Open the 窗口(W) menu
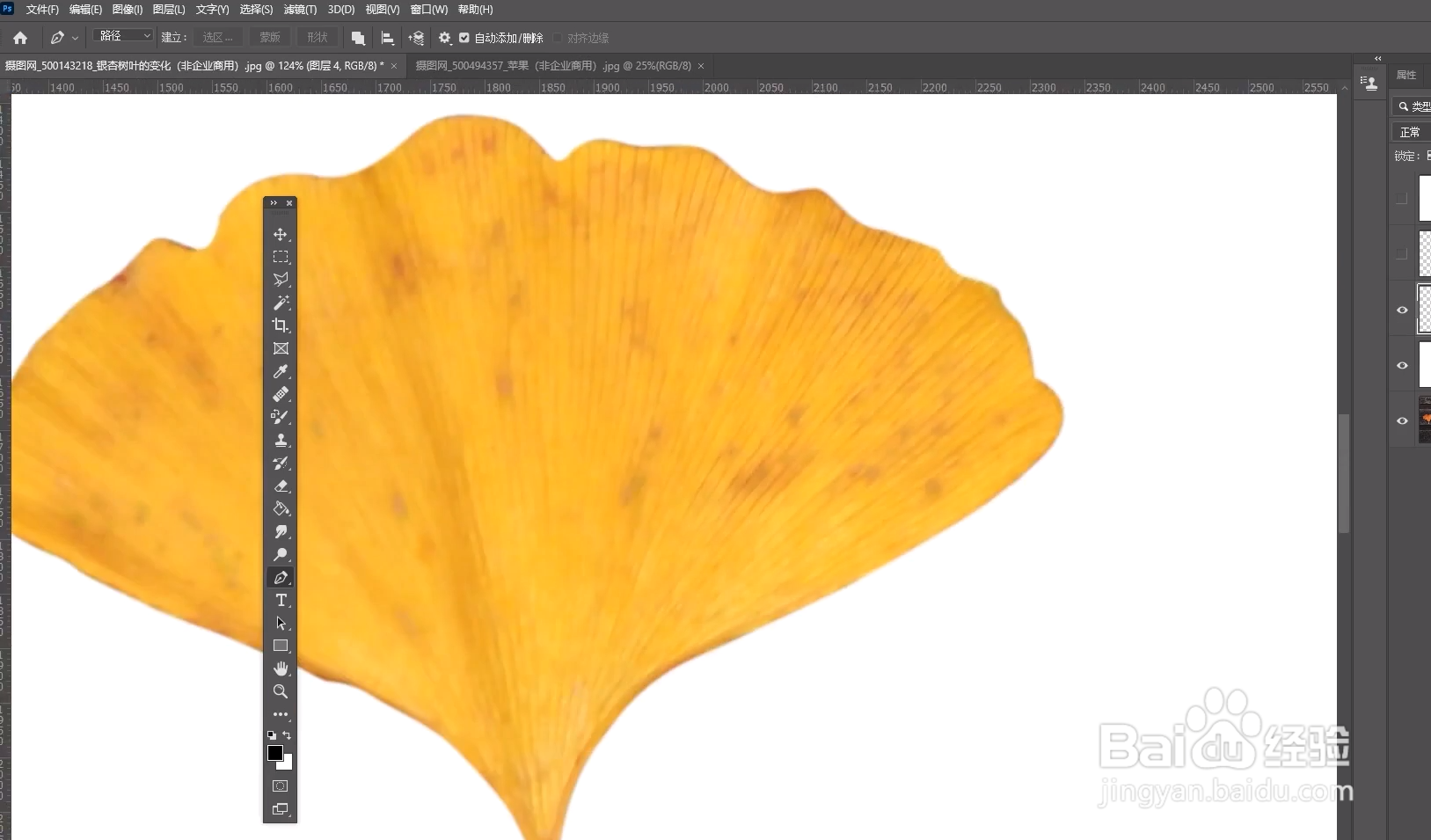Viewport: 1431px width, 840px height. pos(429,10)
